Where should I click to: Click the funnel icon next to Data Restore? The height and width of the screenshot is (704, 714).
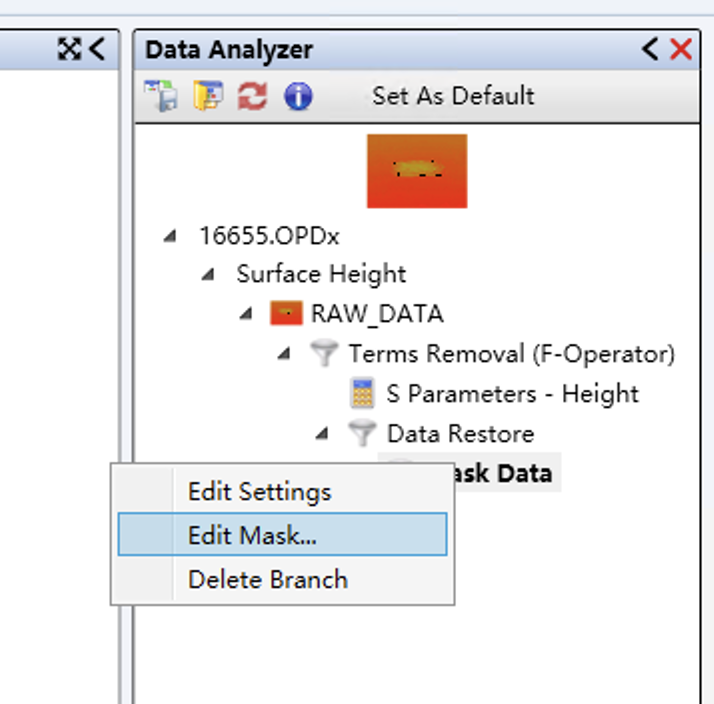click(361, 434)
